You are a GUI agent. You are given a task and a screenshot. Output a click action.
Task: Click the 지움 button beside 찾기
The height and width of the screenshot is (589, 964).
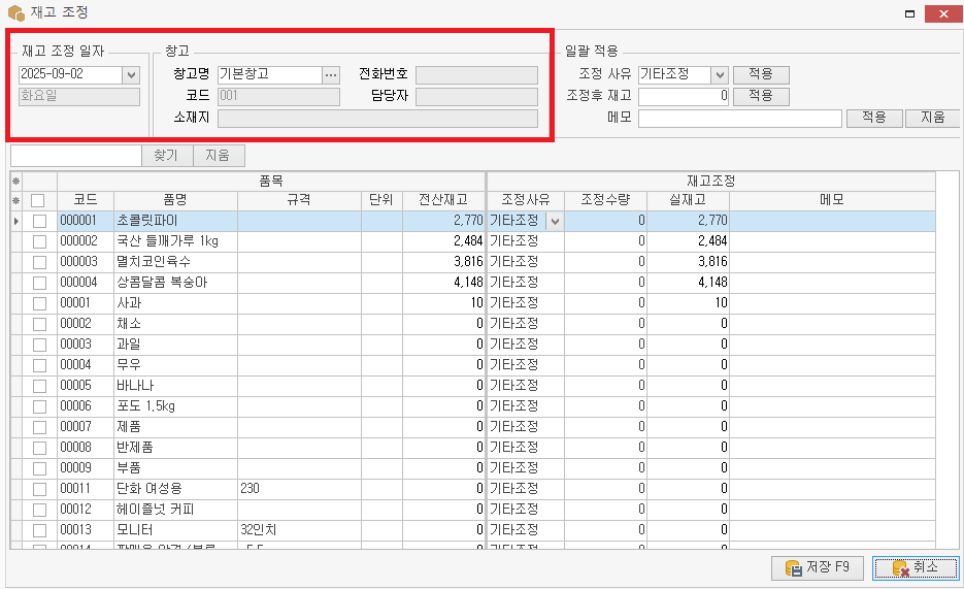click(x=217, y=156)
